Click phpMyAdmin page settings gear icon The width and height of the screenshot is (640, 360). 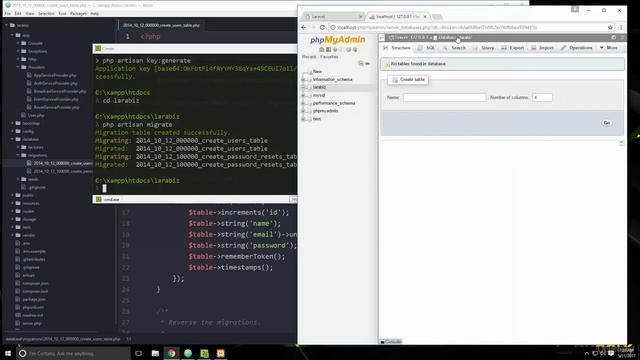coord(614,37)
